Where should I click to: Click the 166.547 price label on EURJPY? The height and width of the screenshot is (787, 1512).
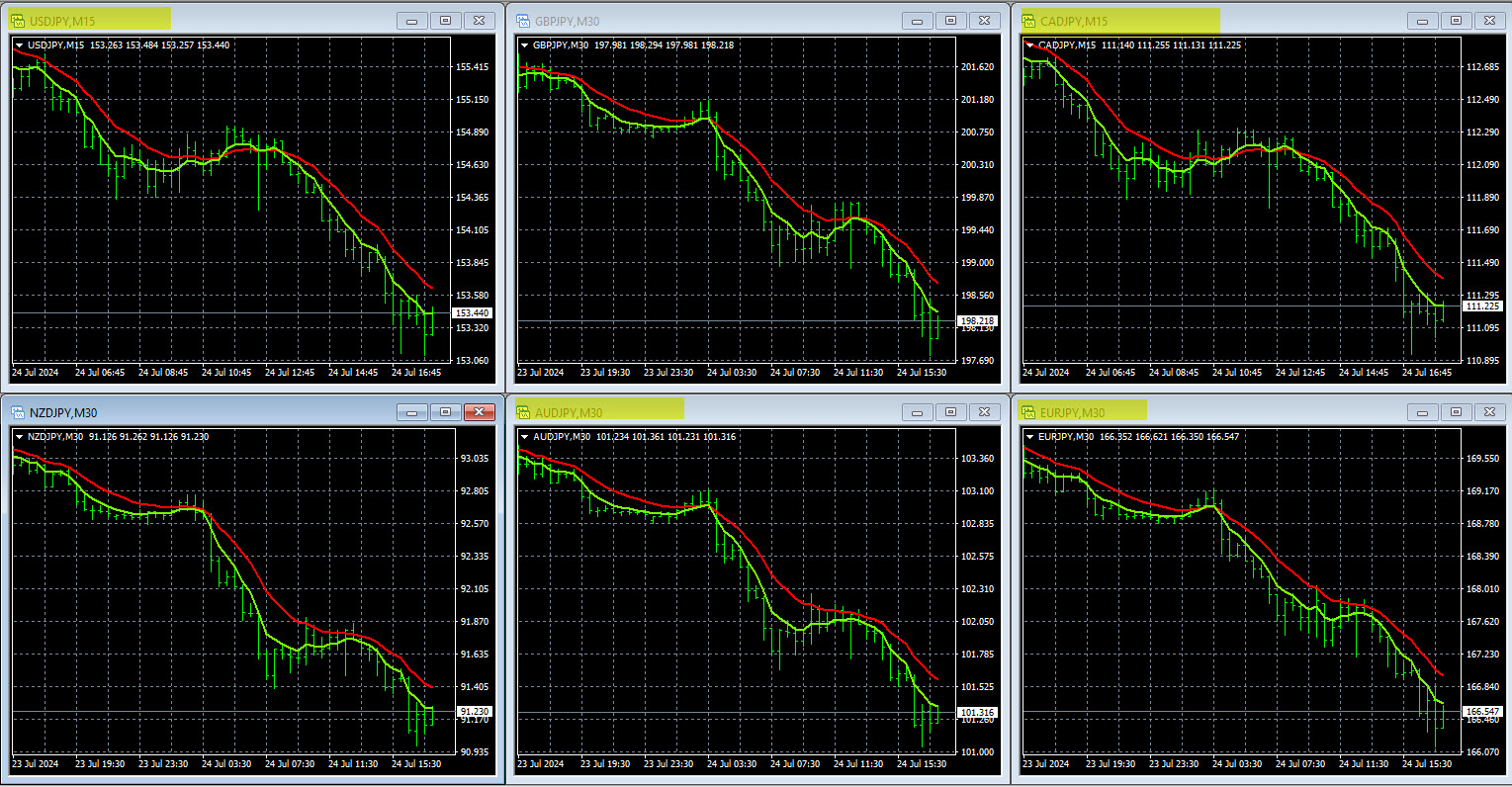tap(1482, 712)
